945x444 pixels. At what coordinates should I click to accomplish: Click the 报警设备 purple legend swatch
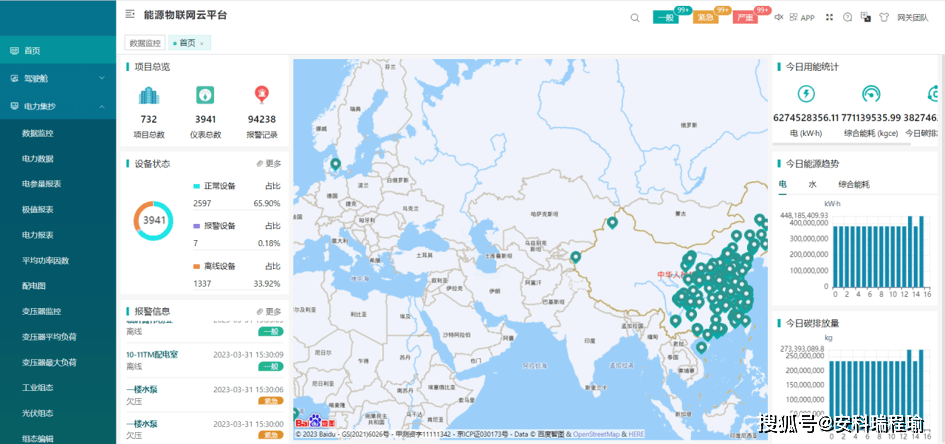[196, 226]
